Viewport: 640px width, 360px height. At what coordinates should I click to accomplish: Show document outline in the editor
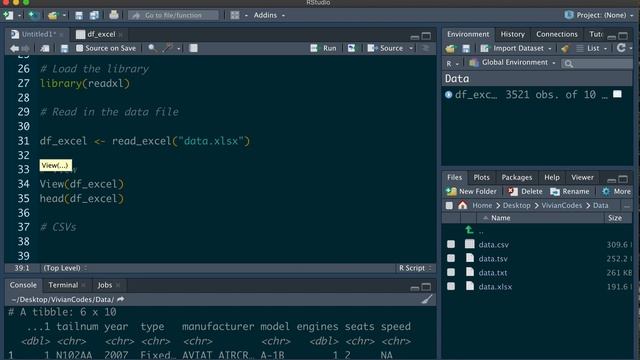[x=426, y=48]
